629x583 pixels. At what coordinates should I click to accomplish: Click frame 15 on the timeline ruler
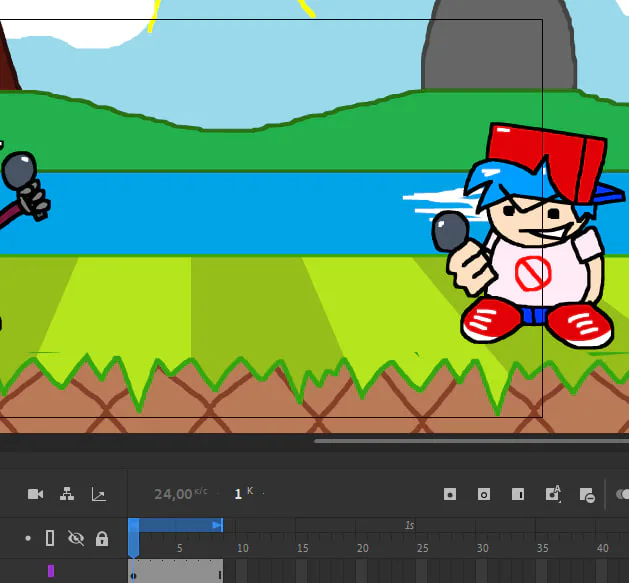302,548
